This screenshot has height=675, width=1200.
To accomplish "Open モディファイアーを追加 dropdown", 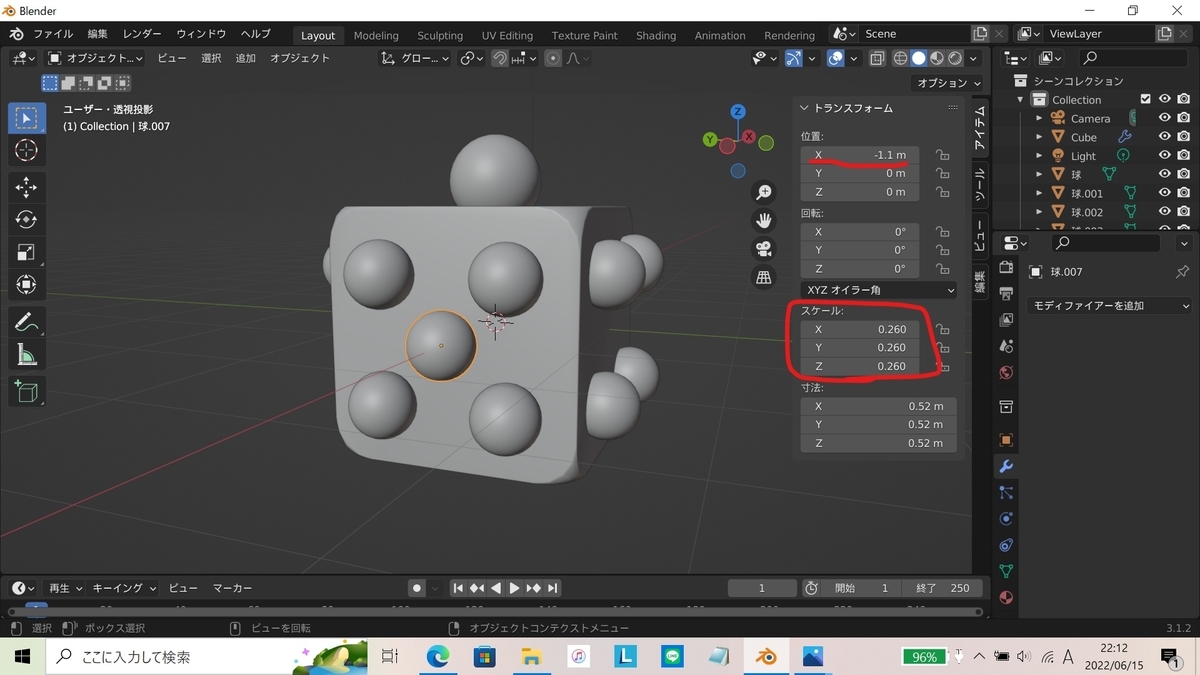I will (x=1110, y=306).
